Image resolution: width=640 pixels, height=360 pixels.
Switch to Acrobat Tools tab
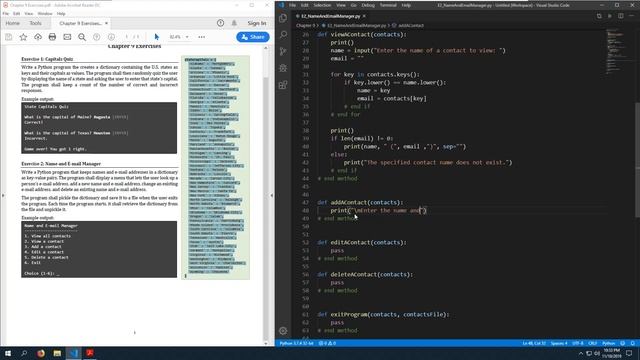tap(36, 23)
